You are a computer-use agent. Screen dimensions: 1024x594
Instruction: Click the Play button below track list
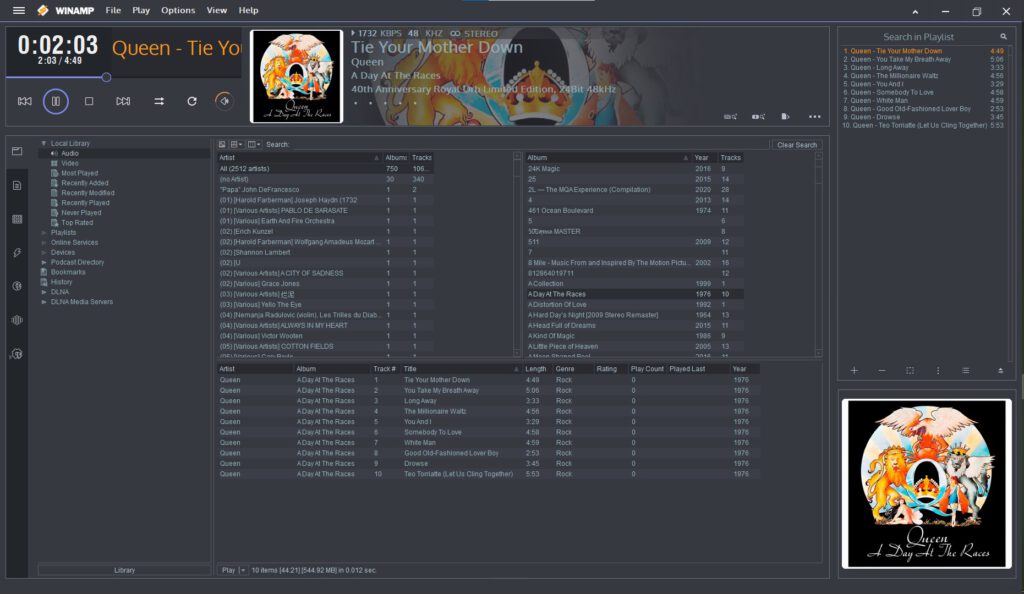point(228,570)
